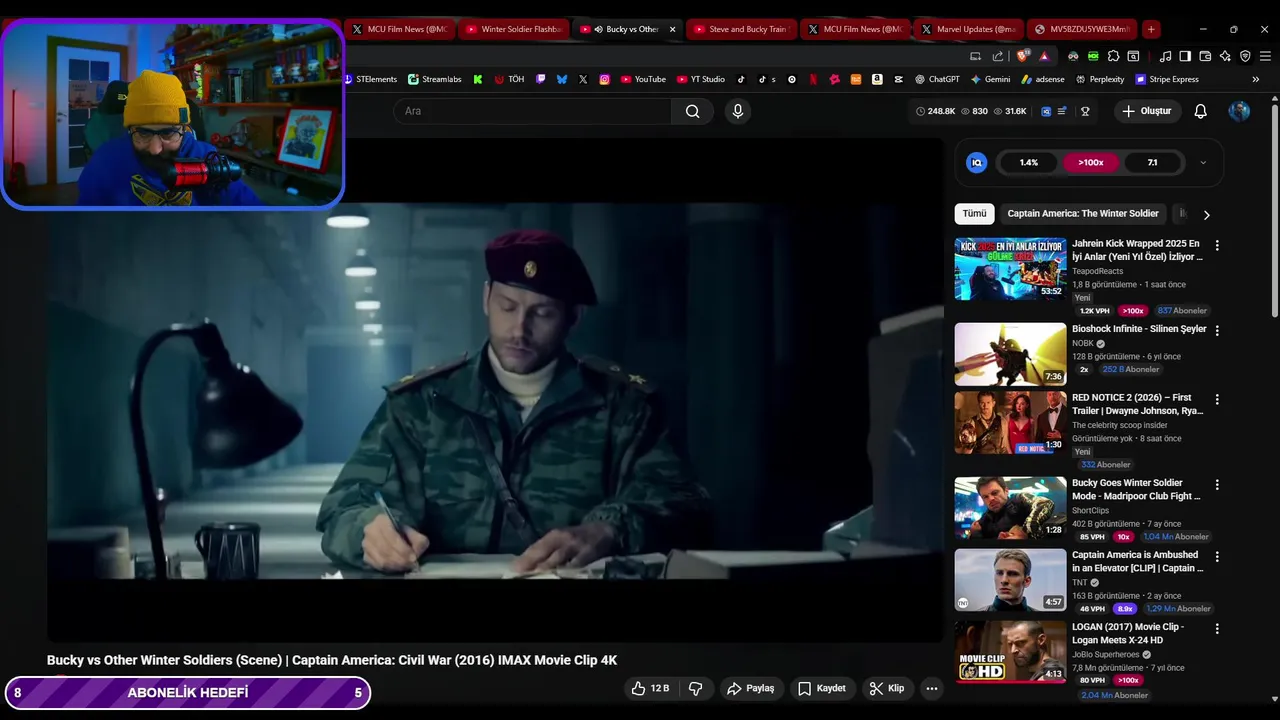The width and height of the screenshot is (1280, 720).
Task: Open the Perplexity bookmark
Action: tap(1099, 79)
